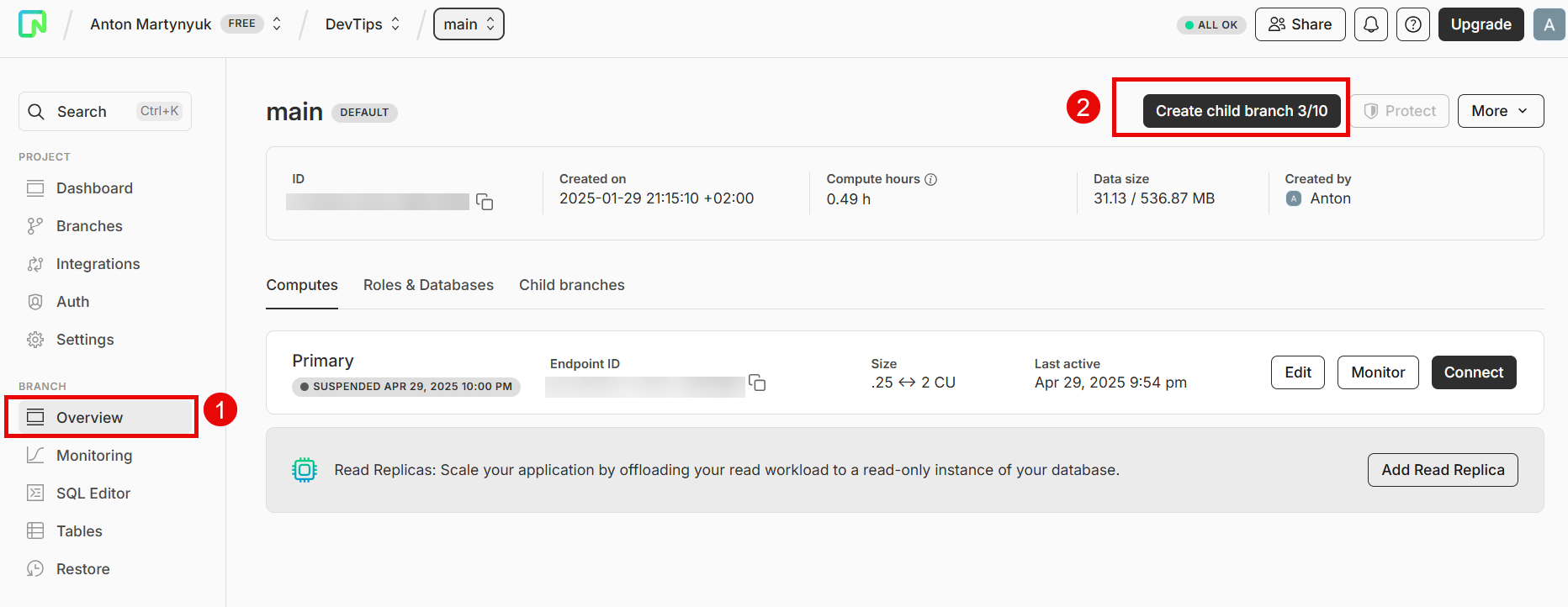1568x607 pixels.
Task: Click the Dashboard sidebar icon
Action: (35, 188)
